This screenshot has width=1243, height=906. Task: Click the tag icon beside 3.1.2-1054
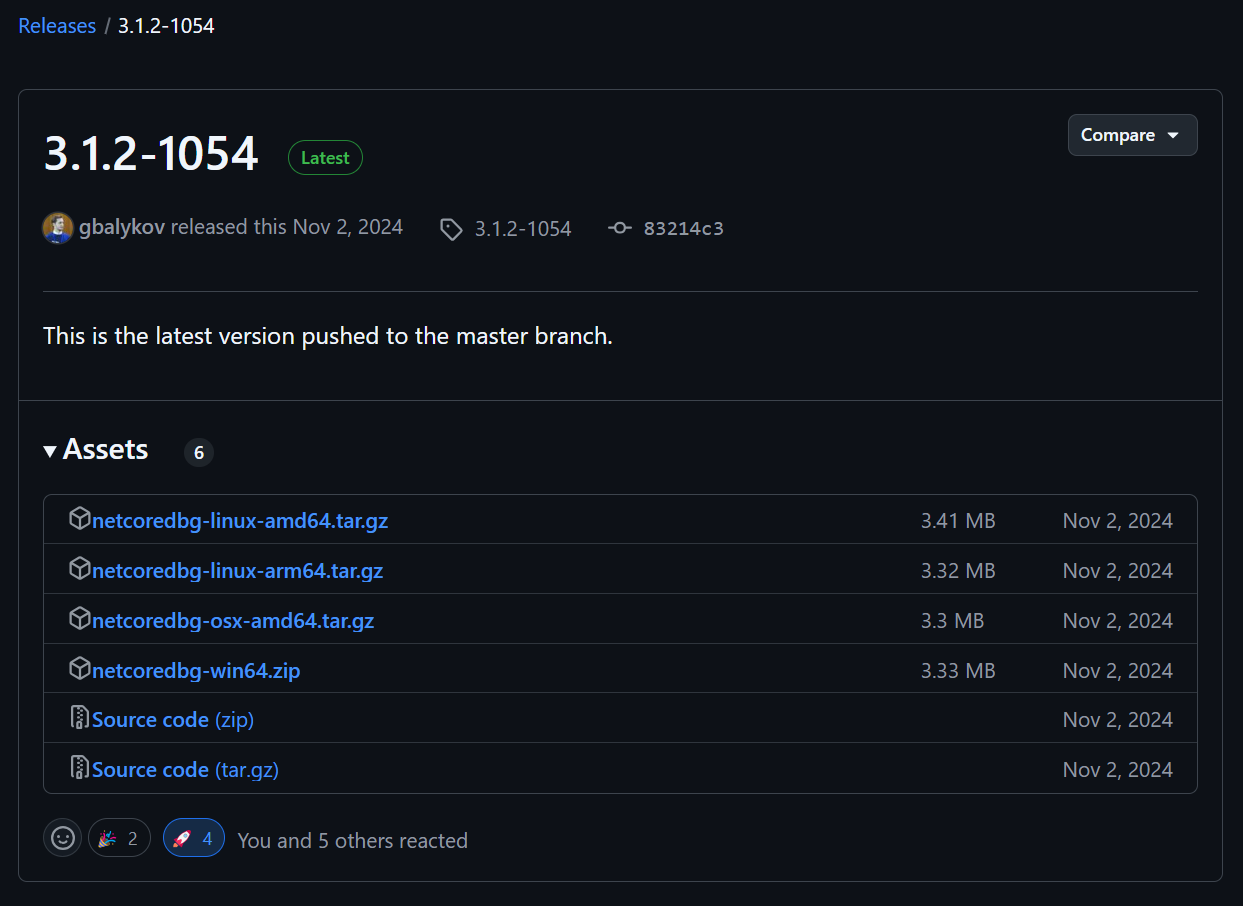click(x=451, y=229)
